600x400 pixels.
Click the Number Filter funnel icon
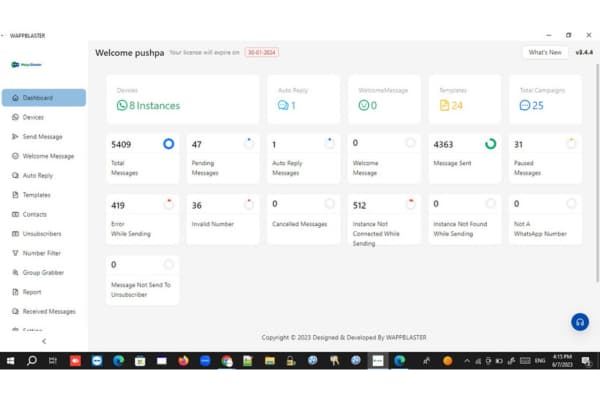(14, 253)
